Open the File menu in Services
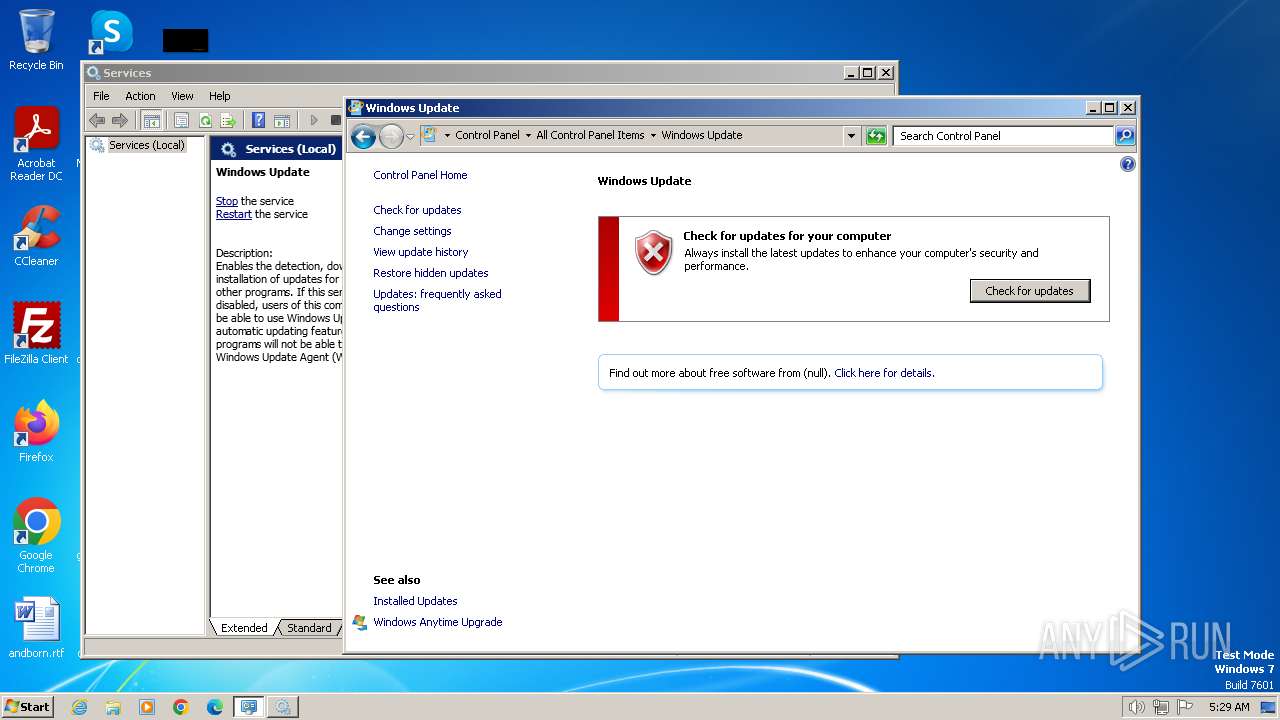This screenshot has height=720, width=1280. (101, 96)
